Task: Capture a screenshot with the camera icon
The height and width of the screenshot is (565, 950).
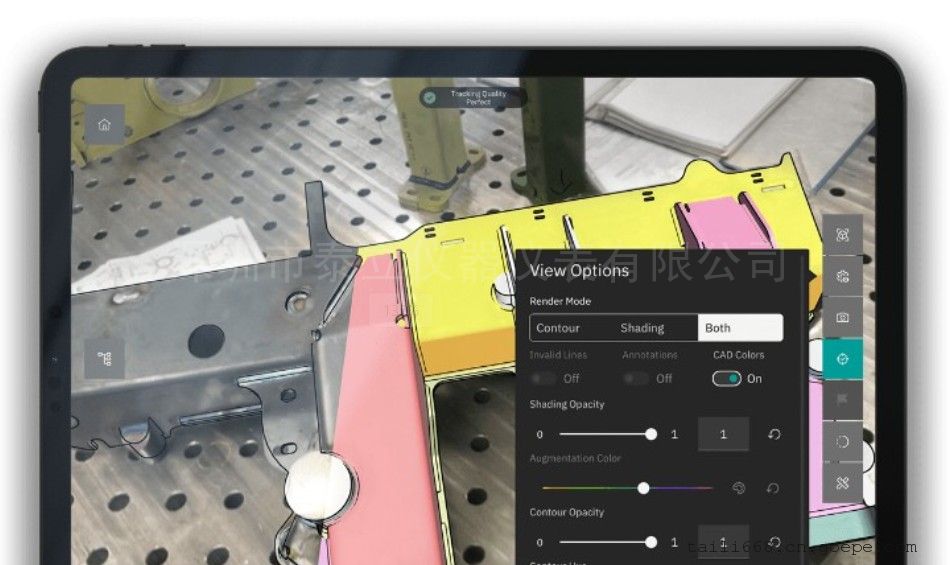Action: coord(842,317)
